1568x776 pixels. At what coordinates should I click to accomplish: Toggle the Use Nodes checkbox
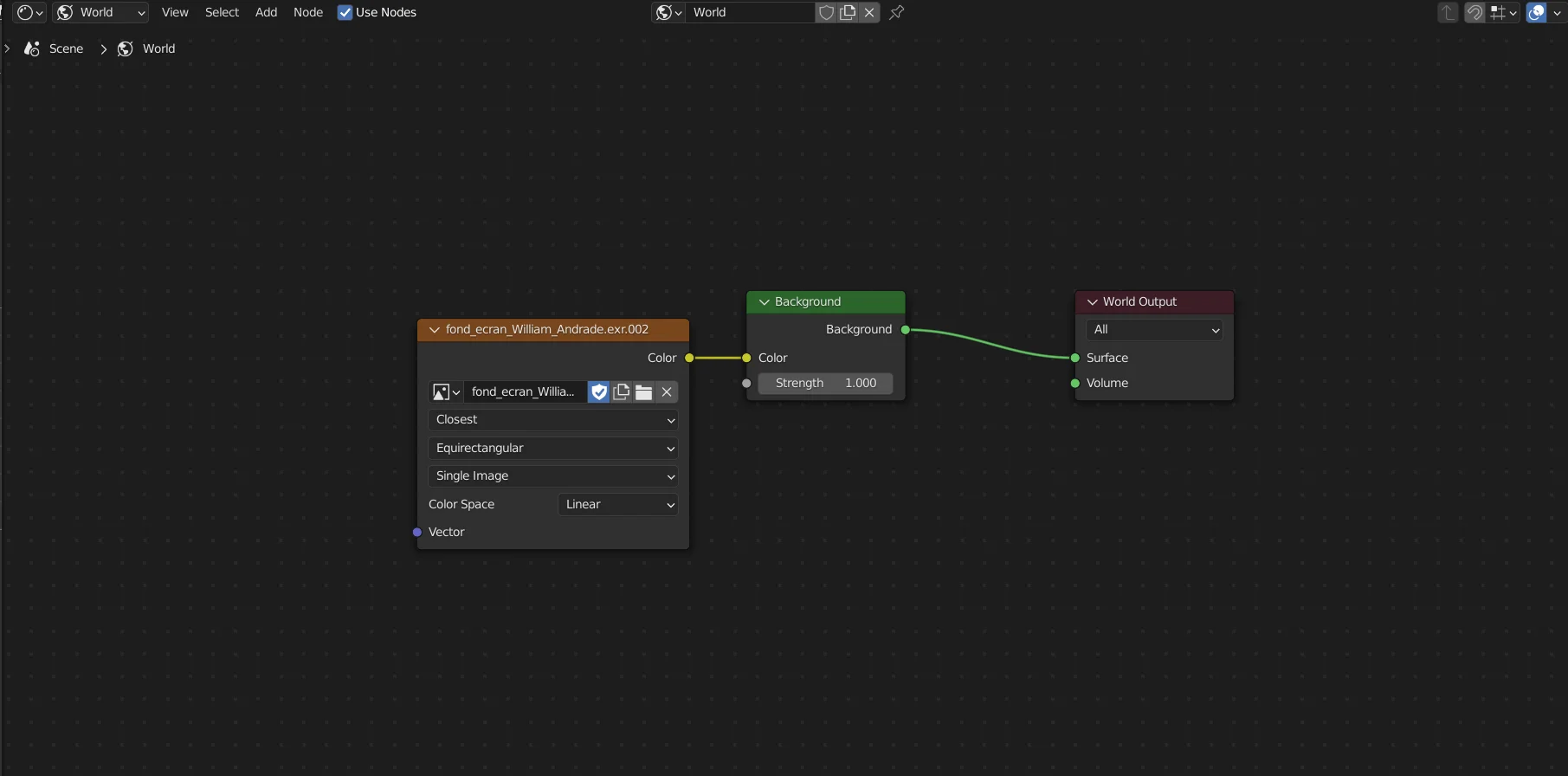click(345, 12)
